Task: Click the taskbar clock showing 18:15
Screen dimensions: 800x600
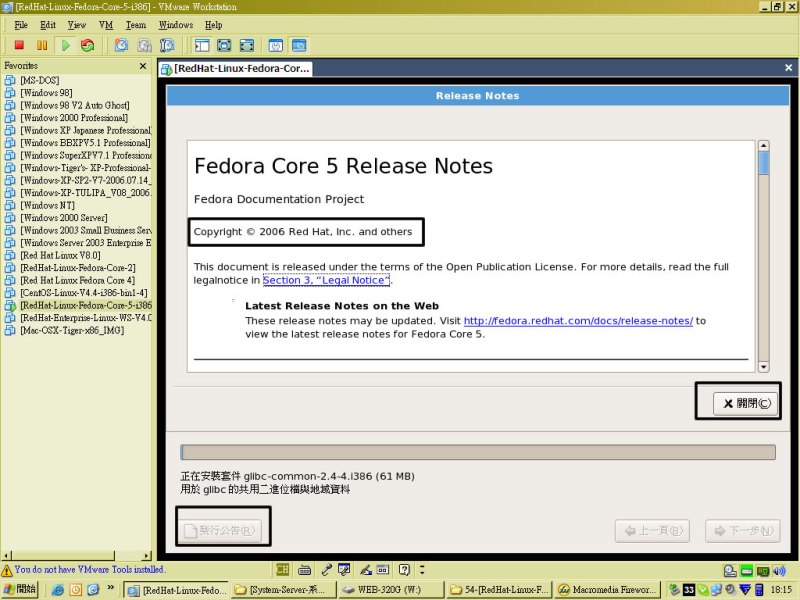Action: click(781, 590)
